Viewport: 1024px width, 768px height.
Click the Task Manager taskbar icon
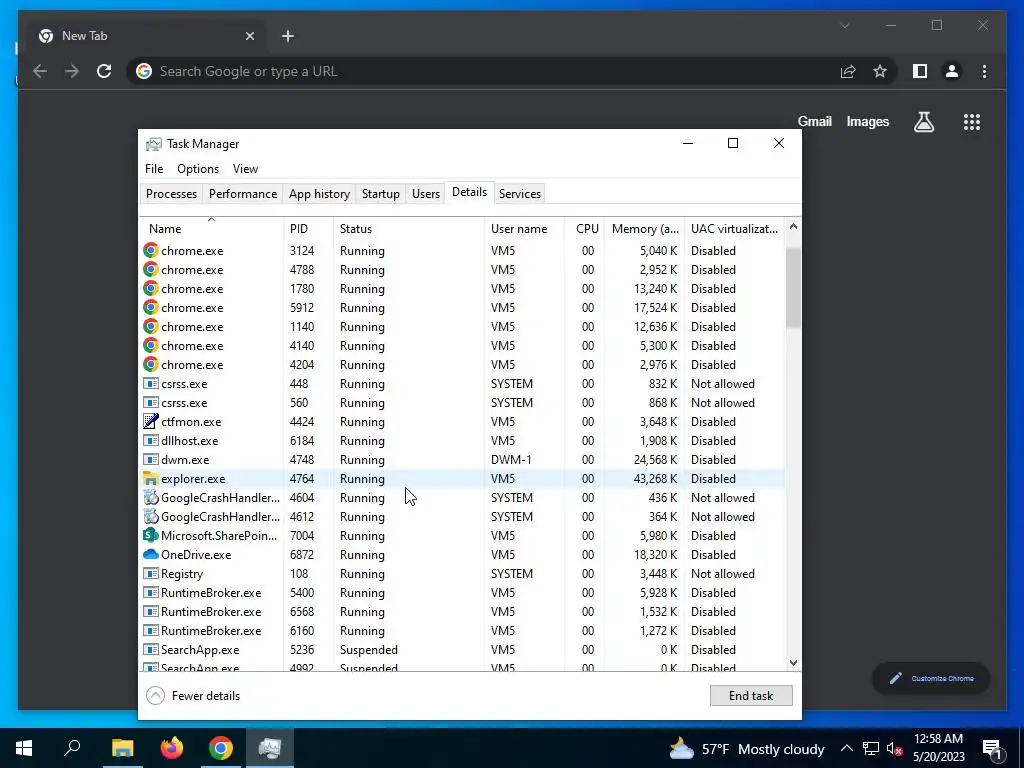pyautogui.click(x=270, y=748)
